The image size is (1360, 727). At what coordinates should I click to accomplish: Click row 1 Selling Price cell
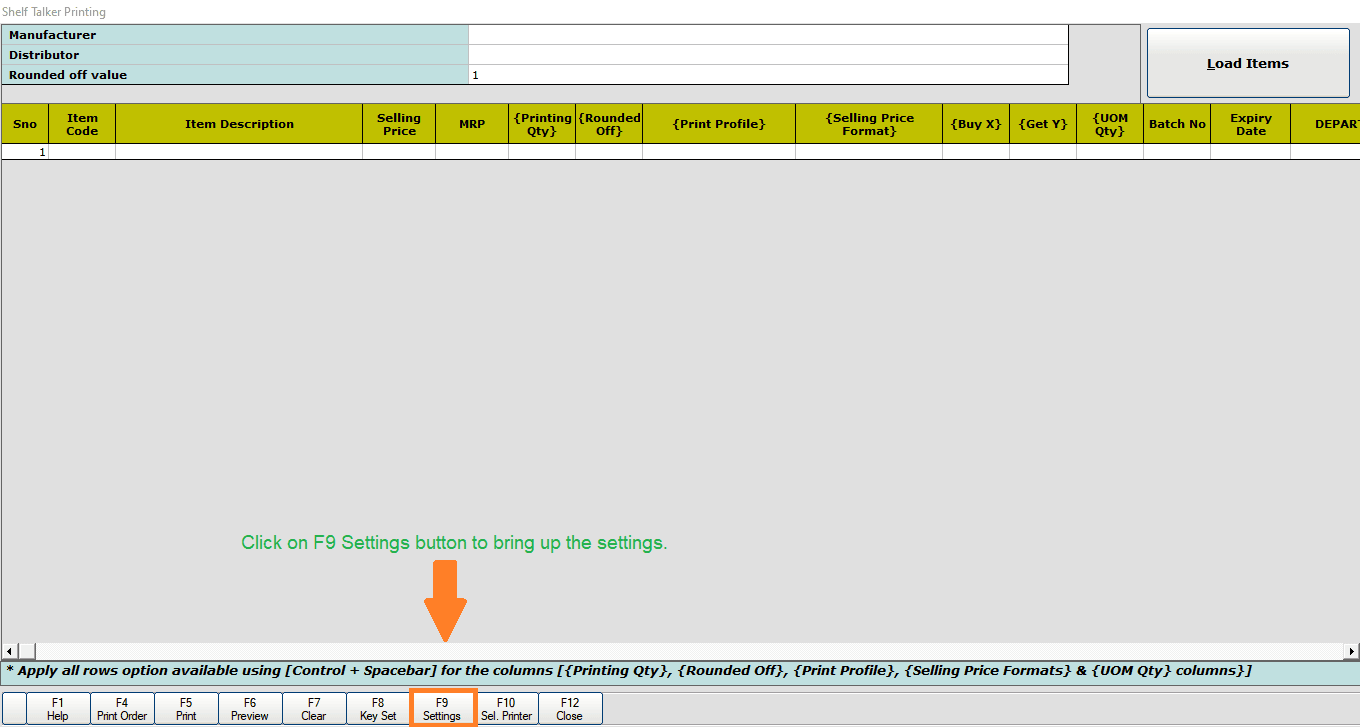click(x=399, y=152)
